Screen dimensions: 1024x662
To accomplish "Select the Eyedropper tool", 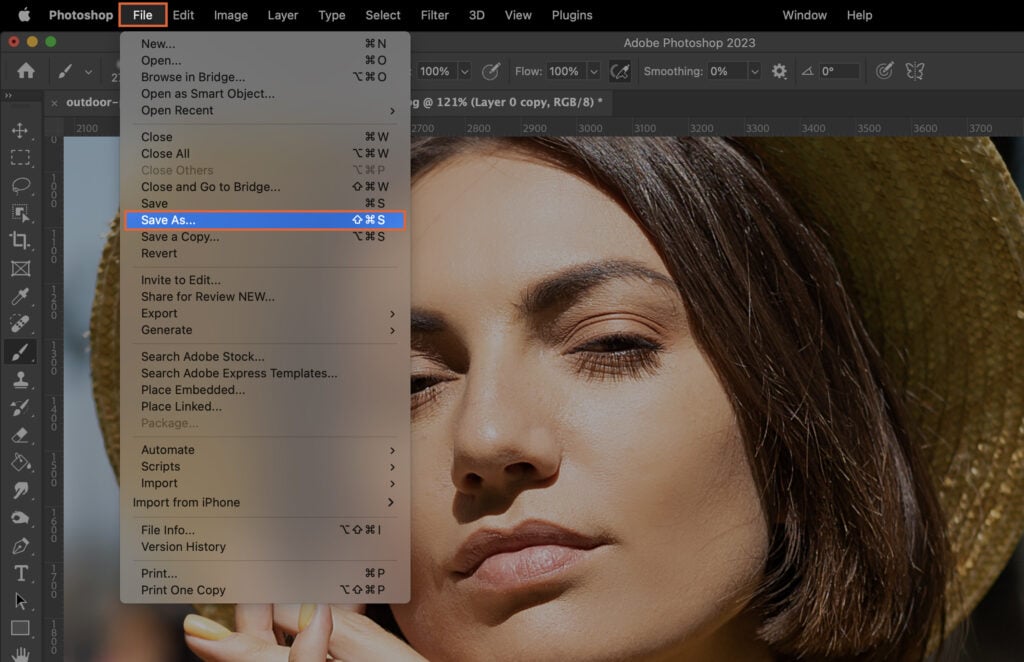I will point(20,296).
